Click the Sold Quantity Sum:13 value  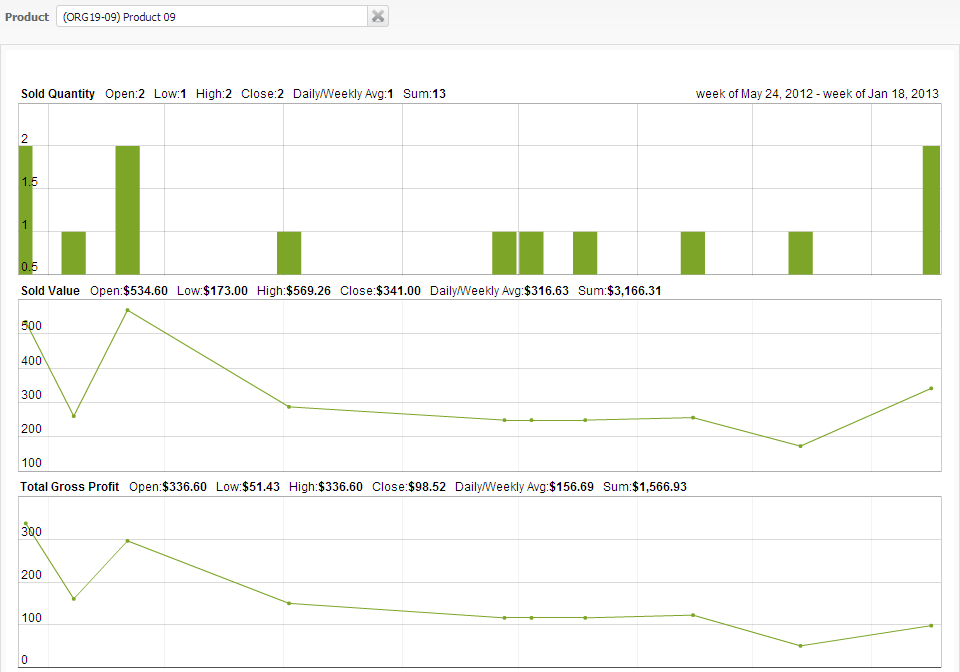(424, 94)
